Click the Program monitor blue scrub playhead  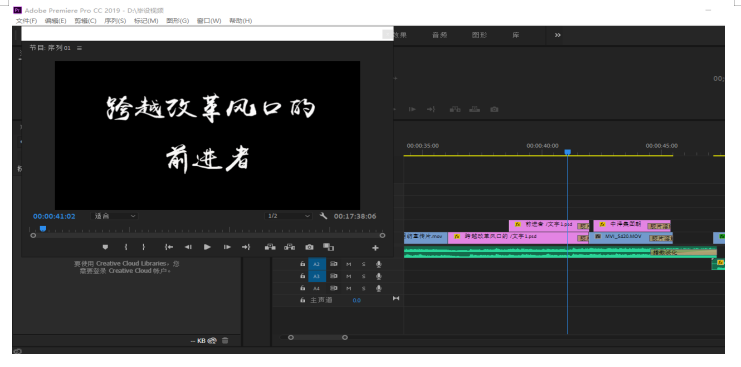coord(43,229)
